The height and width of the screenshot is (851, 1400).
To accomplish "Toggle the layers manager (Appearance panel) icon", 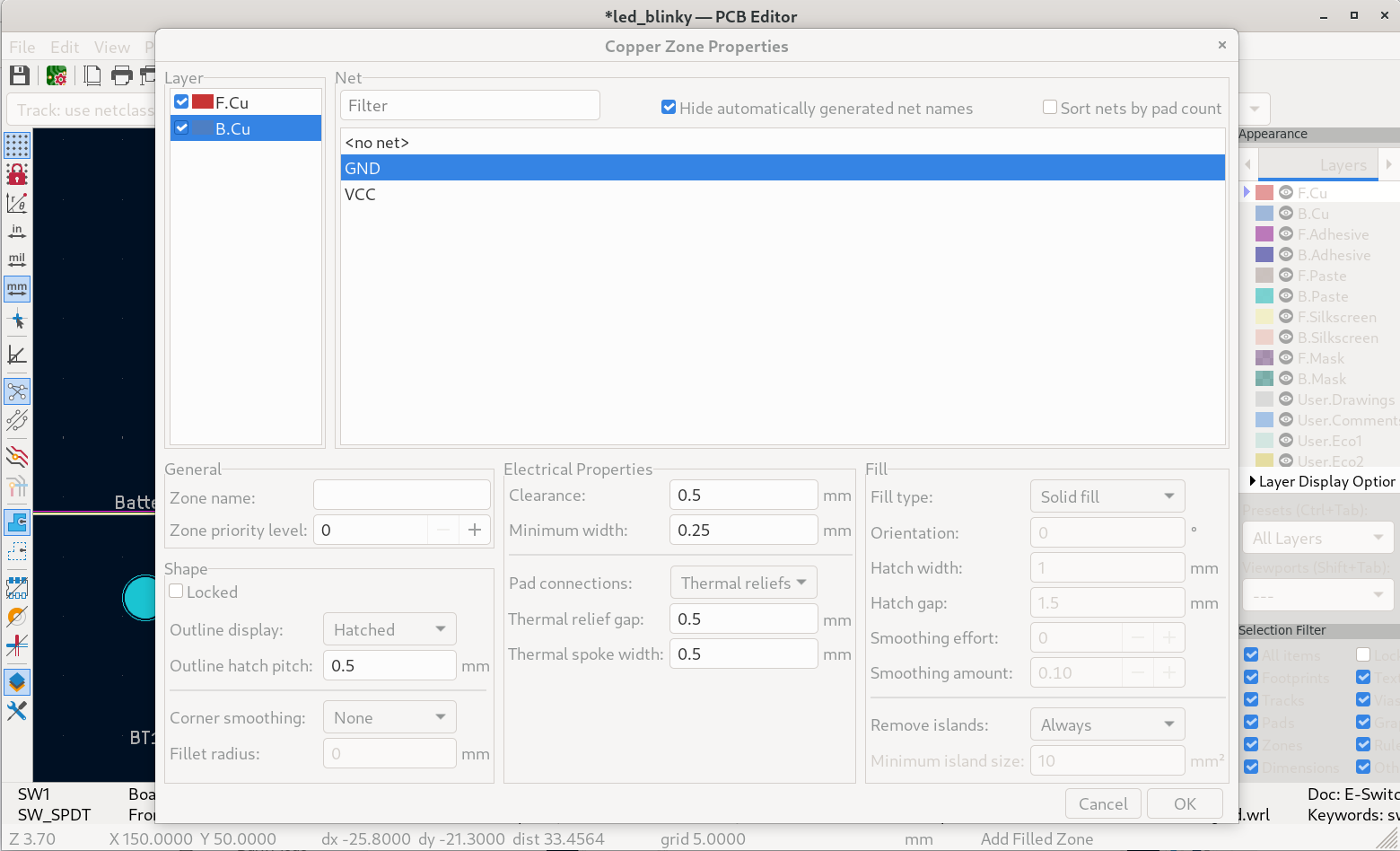I will pyautogui.click(x=17, y=682).
